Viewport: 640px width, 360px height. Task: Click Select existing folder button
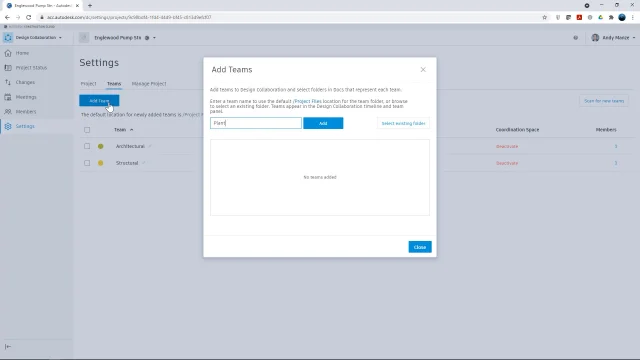point(403,123)
